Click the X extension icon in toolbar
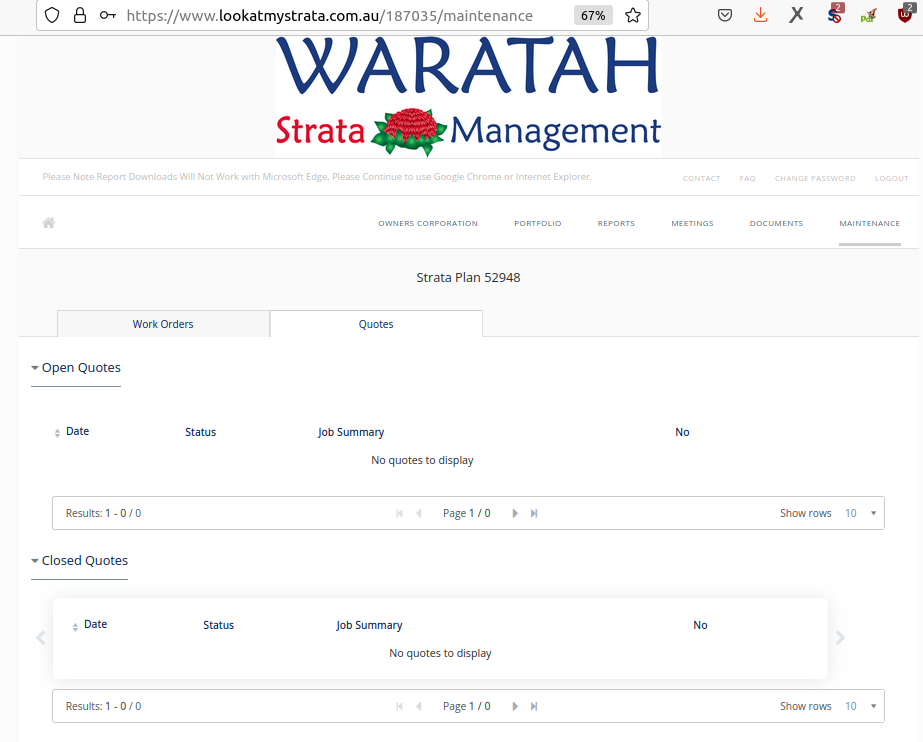Viewport: 923px width, 742px height. [x=796, y=15]
